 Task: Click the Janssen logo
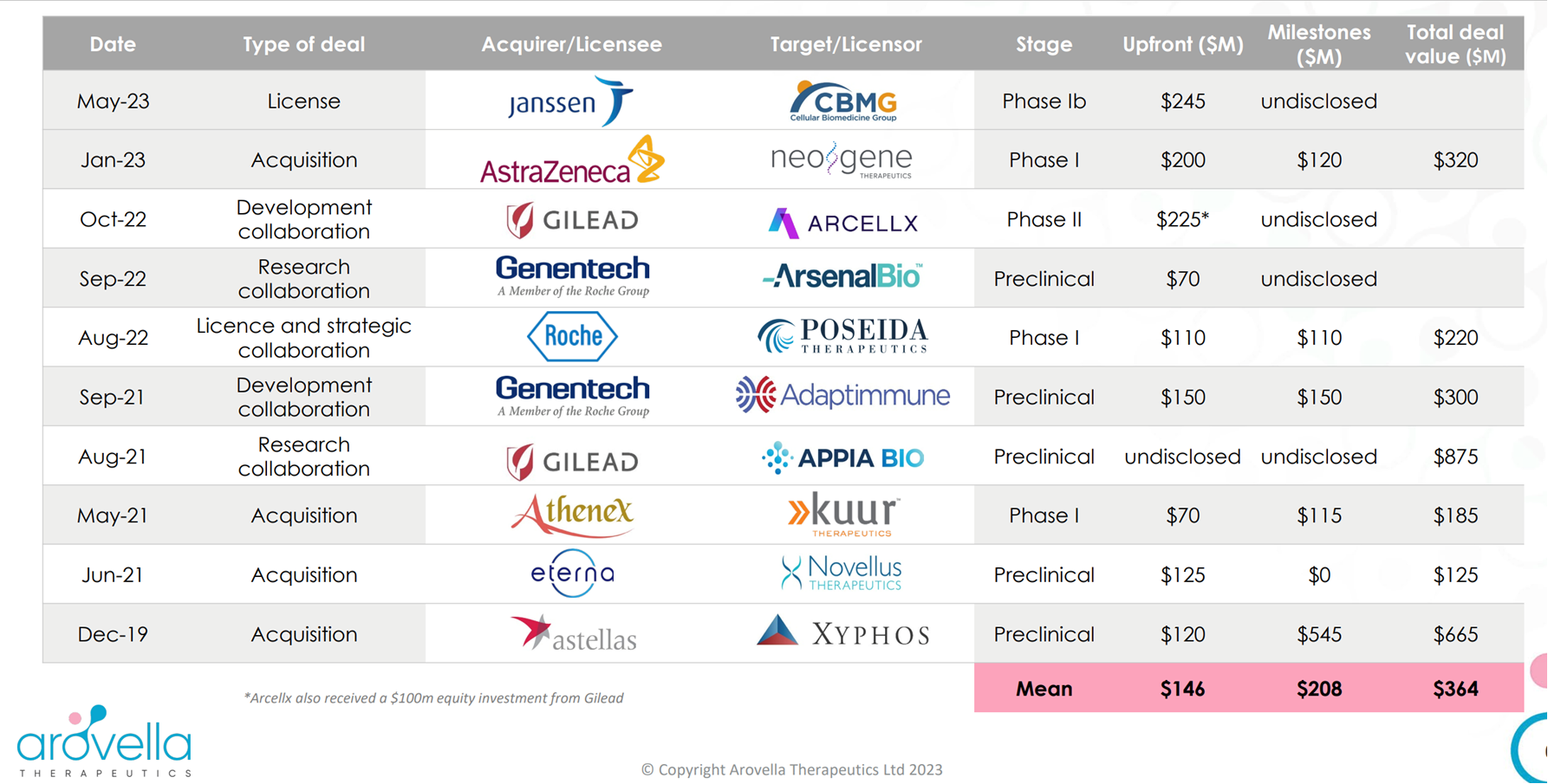click(x=570, y=101)
